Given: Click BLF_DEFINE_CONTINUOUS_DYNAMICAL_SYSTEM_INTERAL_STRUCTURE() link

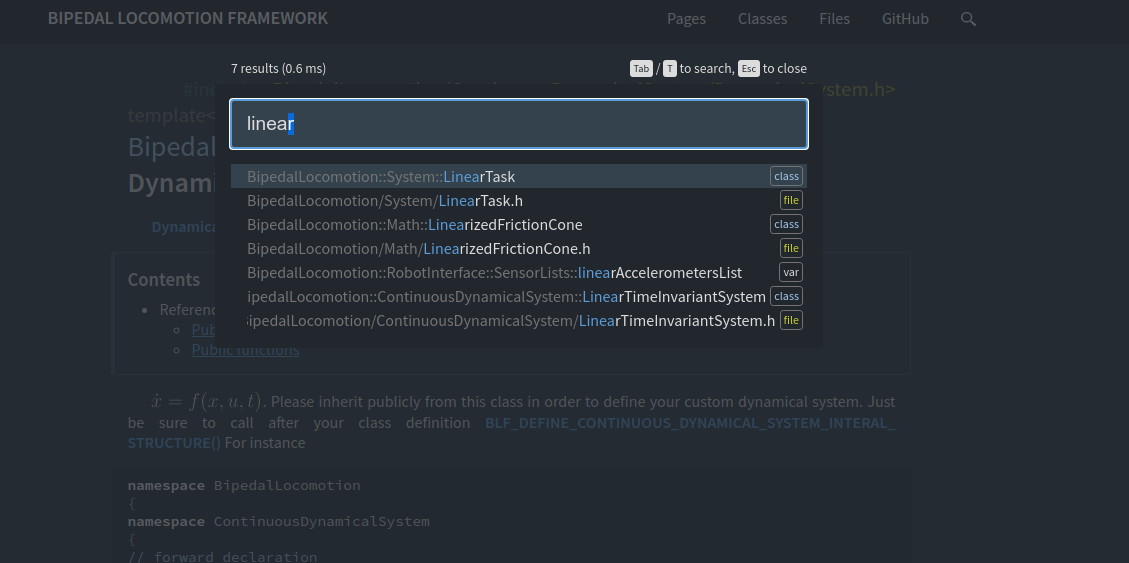Looking at the screenshot, I should point(511,433).
